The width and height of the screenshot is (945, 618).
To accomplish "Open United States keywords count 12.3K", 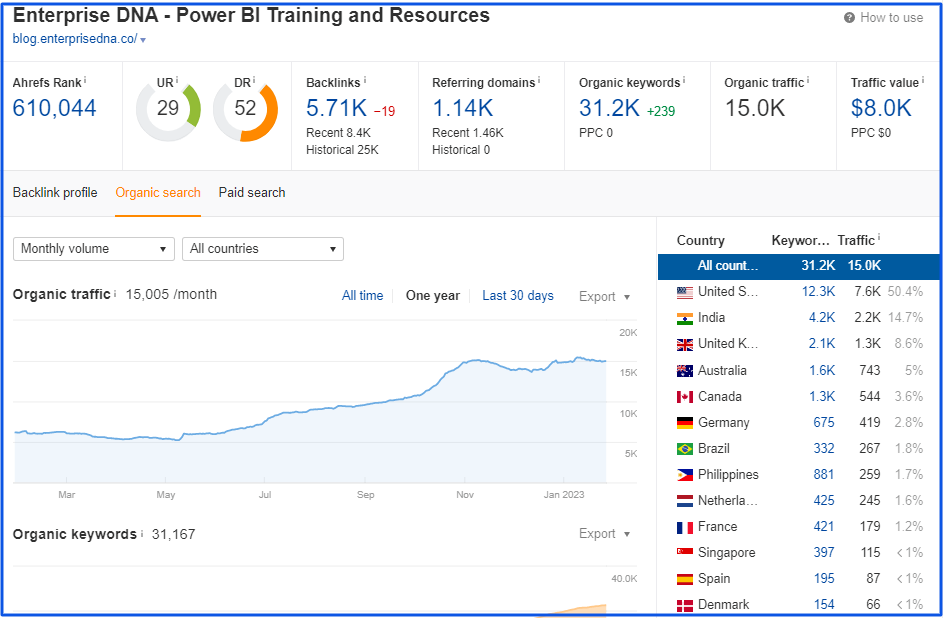I will tap(818, 292).
